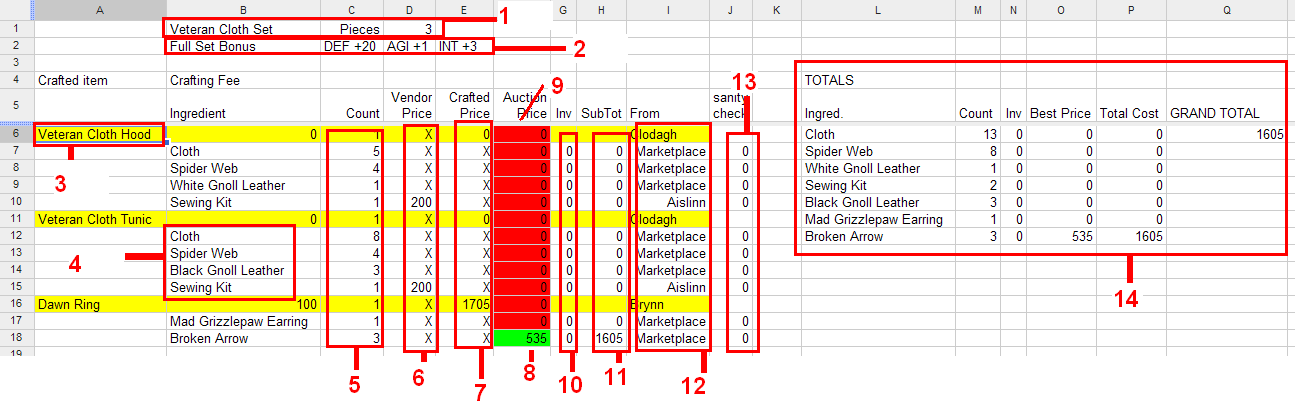Click Best Price 535 in totals table
The width and height of the screenshot is (1295, 406).
click(x=1061, y=236)
